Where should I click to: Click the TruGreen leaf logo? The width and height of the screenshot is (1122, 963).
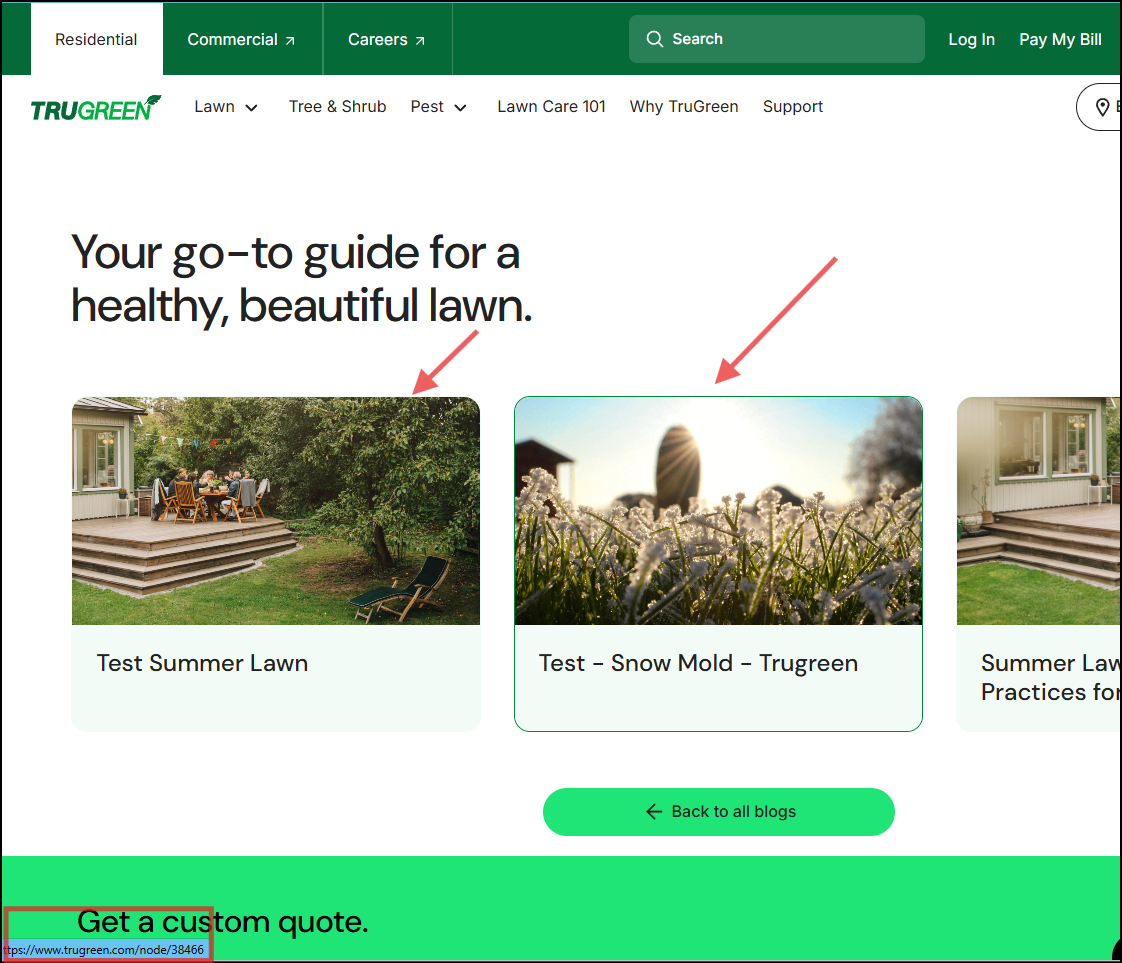click(95, 107)
